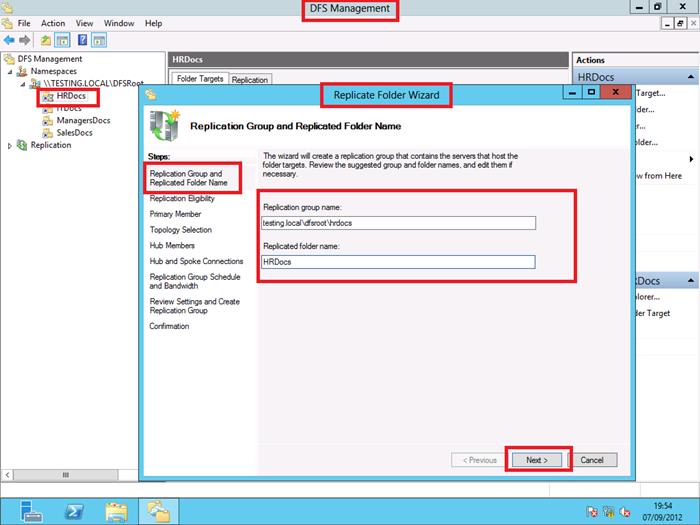Click the tree pane horizontal scrollbar thumb
700x525 pixels.
click(66, 475)
